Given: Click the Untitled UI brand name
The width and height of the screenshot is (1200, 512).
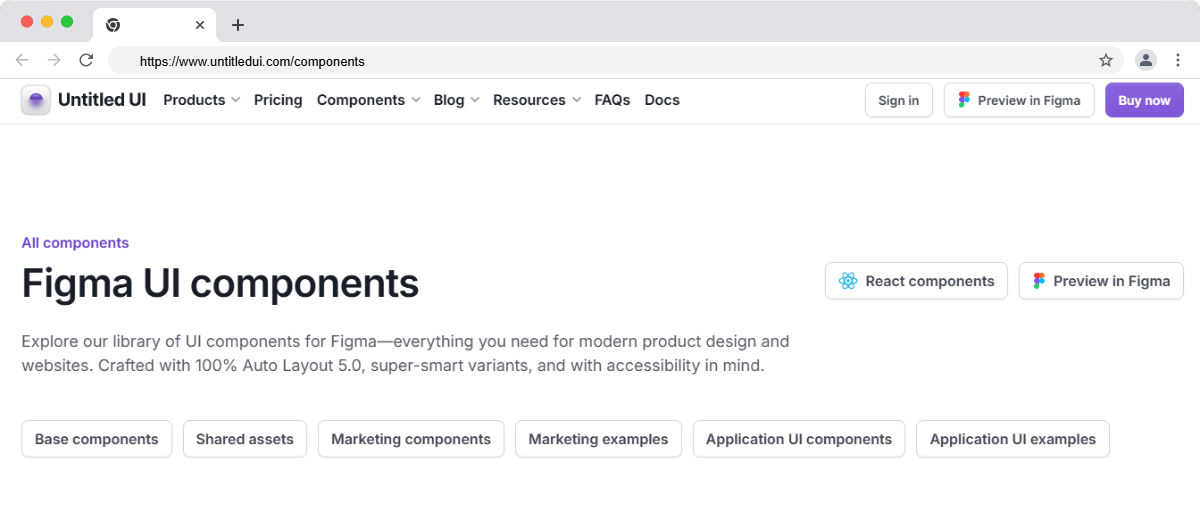Looking at the screenshot, I should point(102,100).
